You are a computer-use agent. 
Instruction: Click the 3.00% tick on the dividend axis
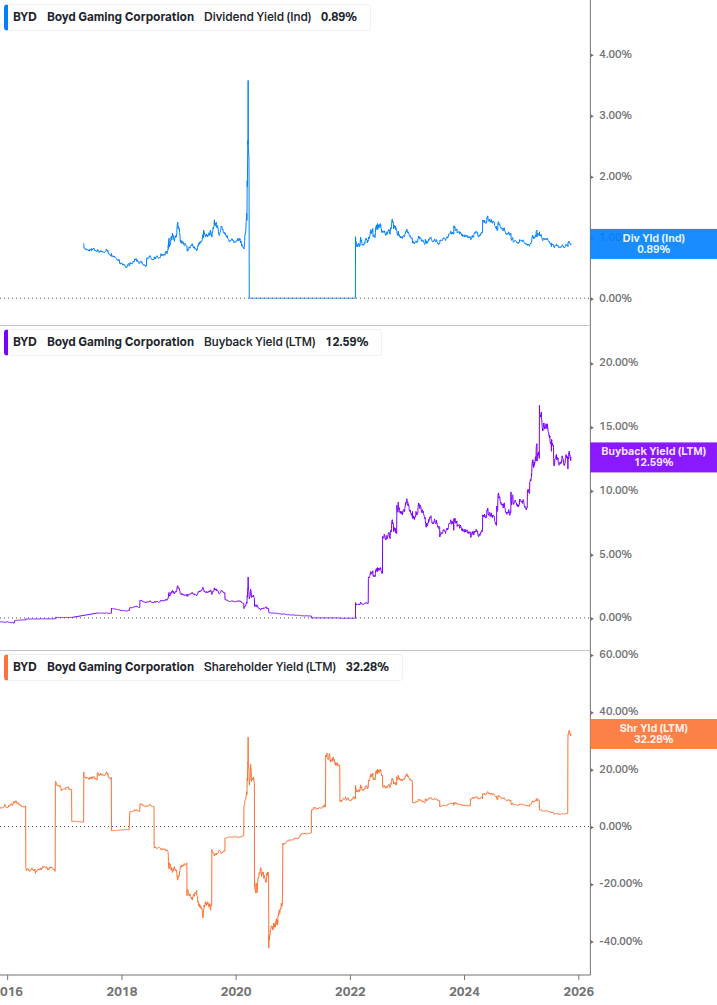click(615, 115)
